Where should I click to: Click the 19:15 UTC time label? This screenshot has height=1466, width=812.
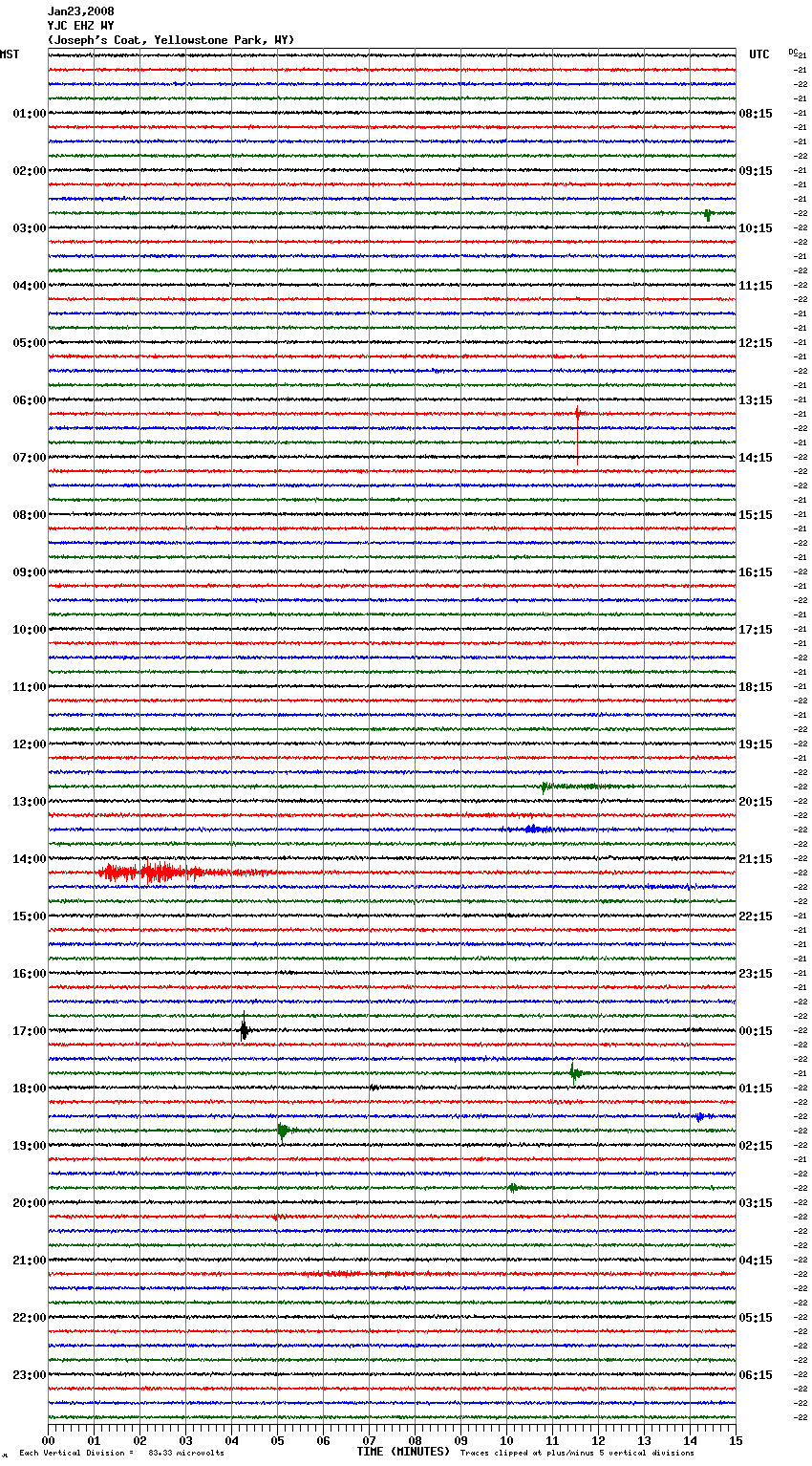756,744
